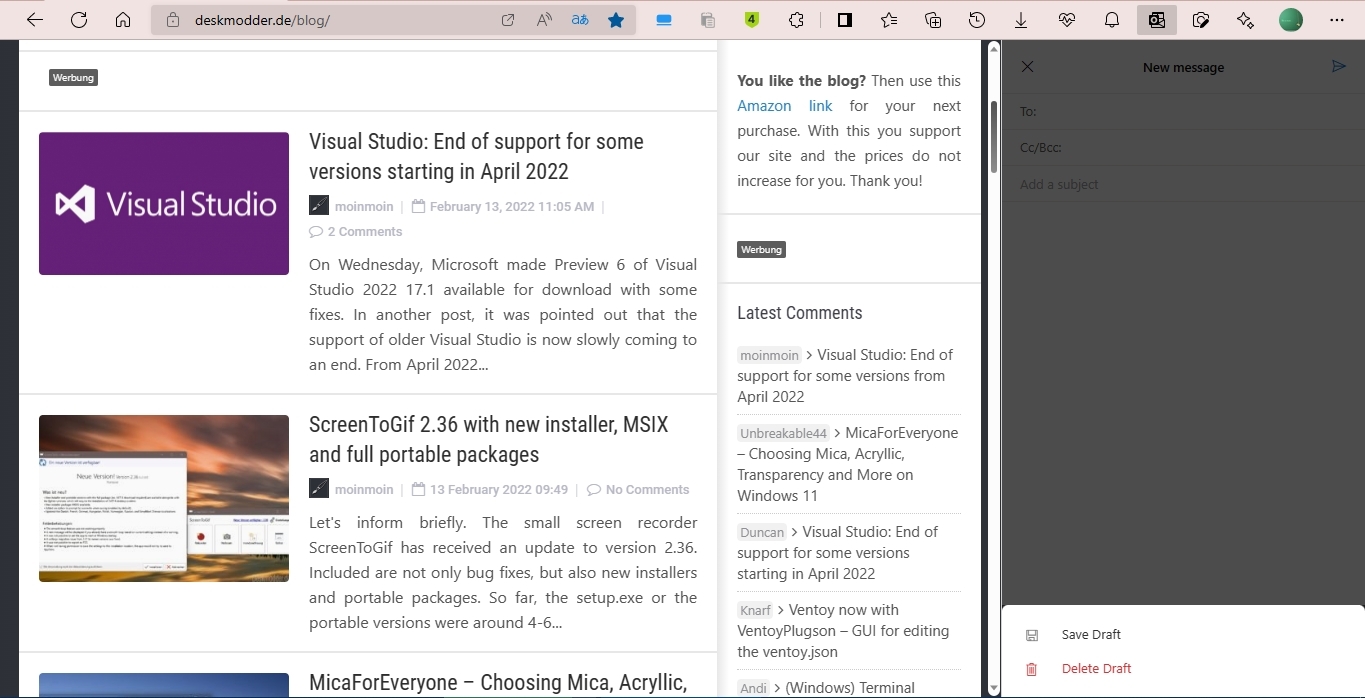Open Knarf's Ventoy comment

click(844, 631)
